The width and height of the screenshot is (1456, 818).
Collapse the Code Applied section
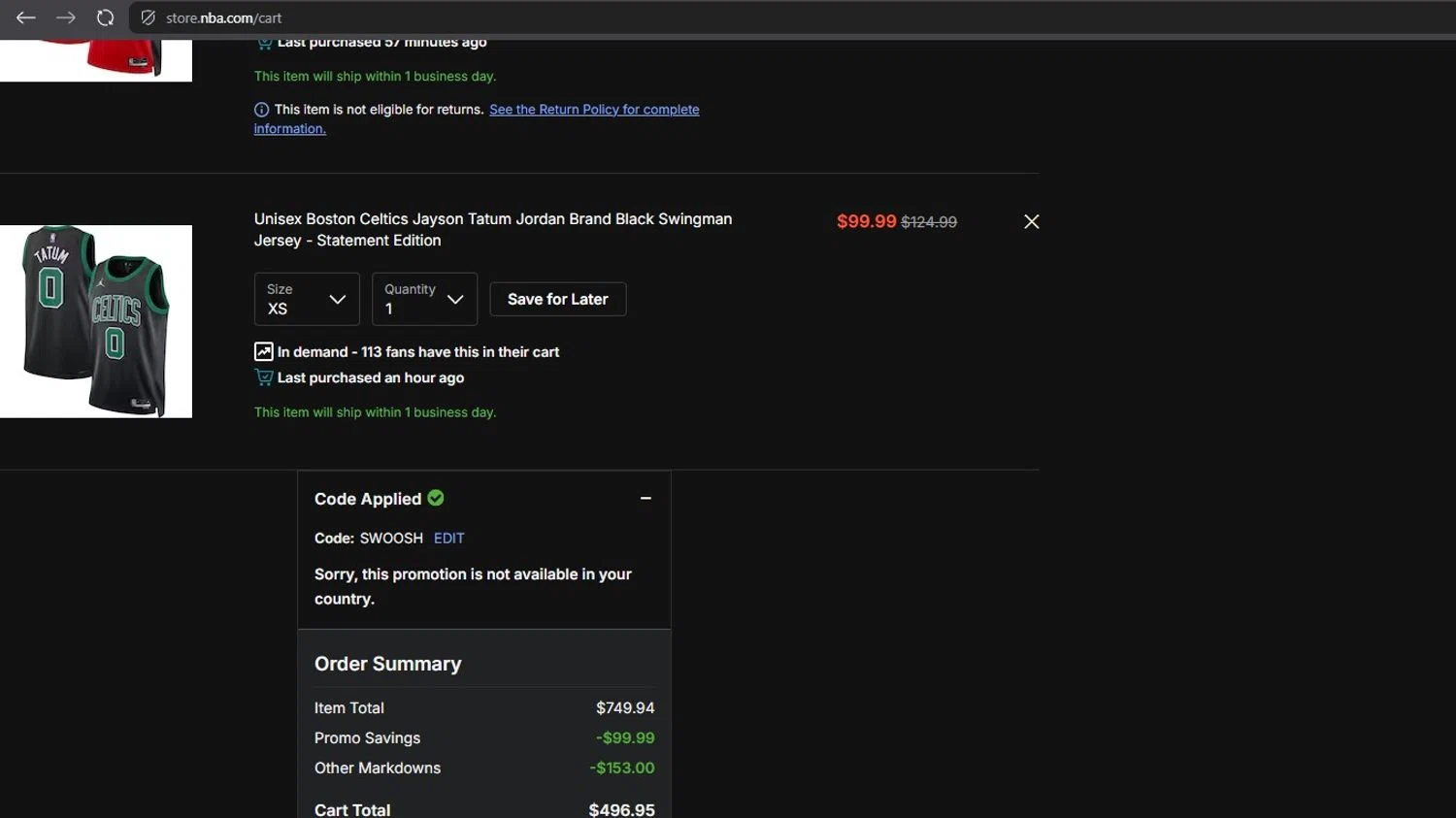tap(645, 499)
